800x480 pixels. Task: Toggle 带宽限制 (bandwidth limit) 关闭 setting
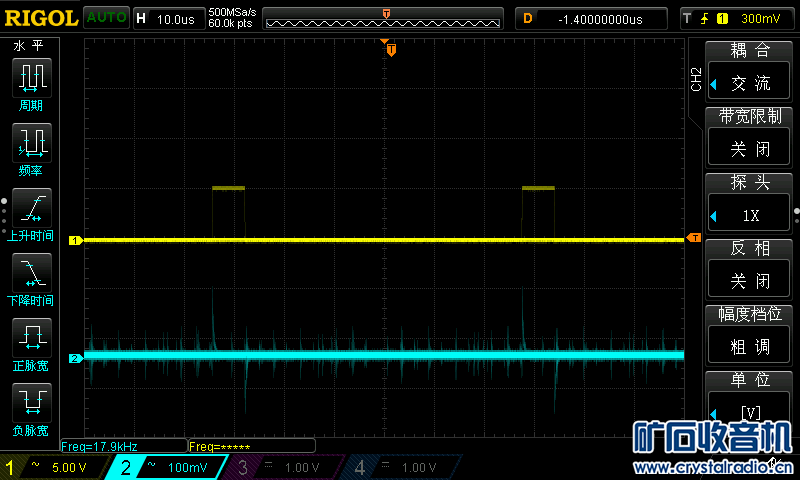point(749,149)
